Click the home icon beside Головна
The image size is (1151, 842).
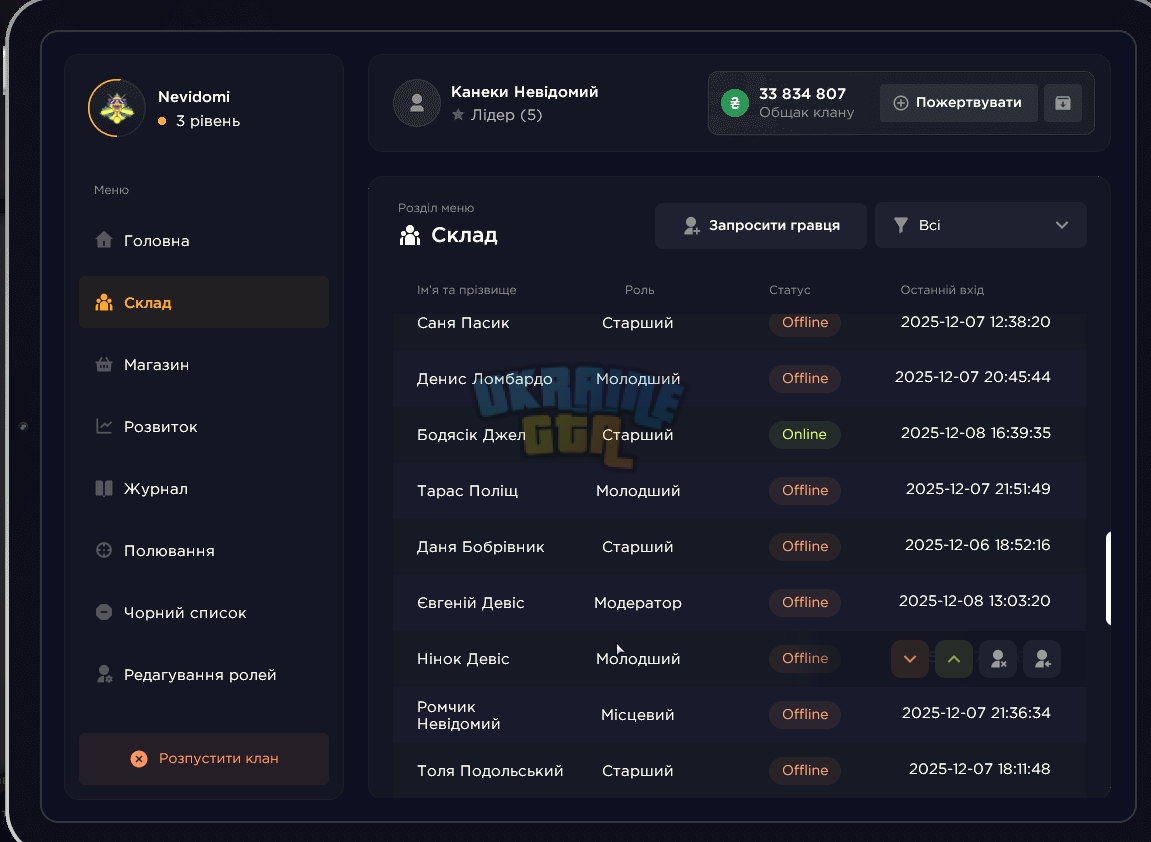[104, 240]
